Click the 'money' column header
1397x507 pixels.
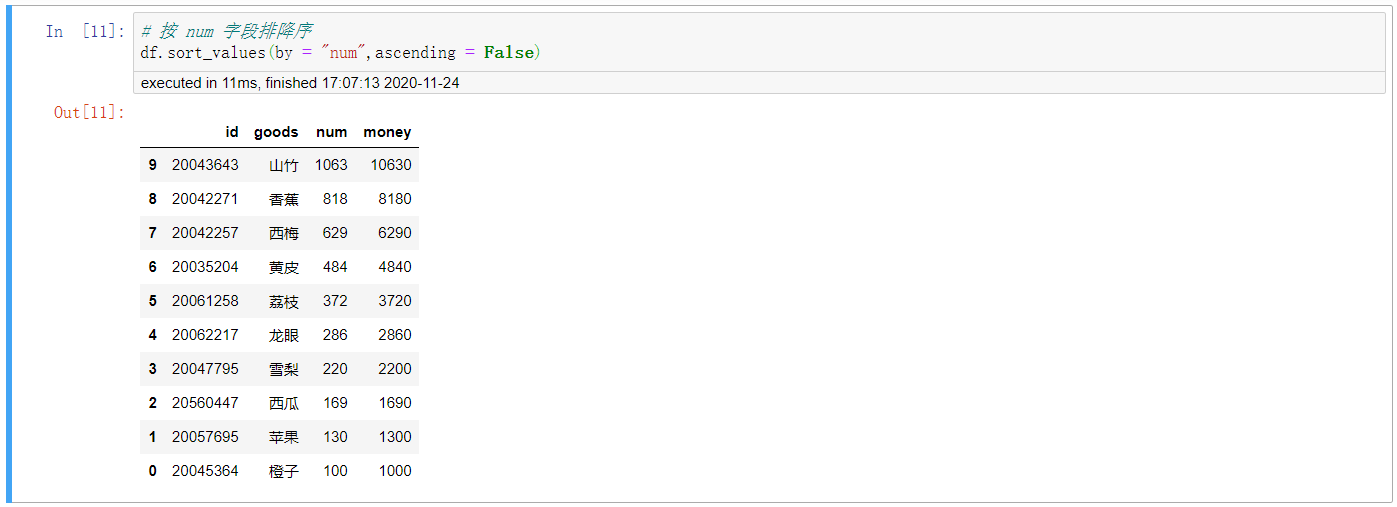tap(387, 132)
